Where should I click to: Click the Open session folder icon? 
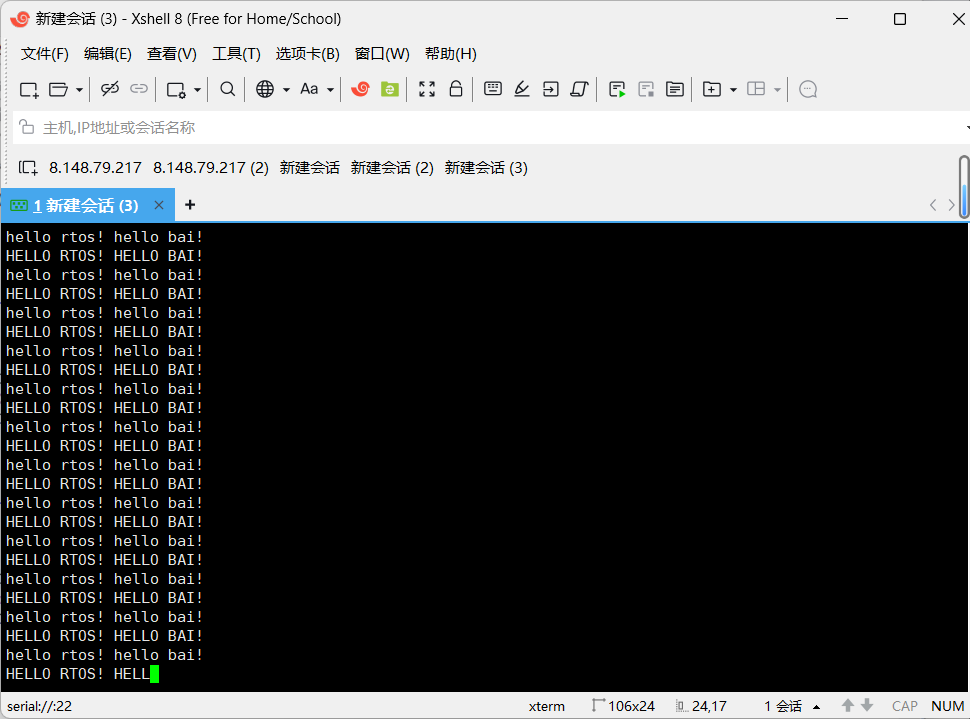pos(58,90)
